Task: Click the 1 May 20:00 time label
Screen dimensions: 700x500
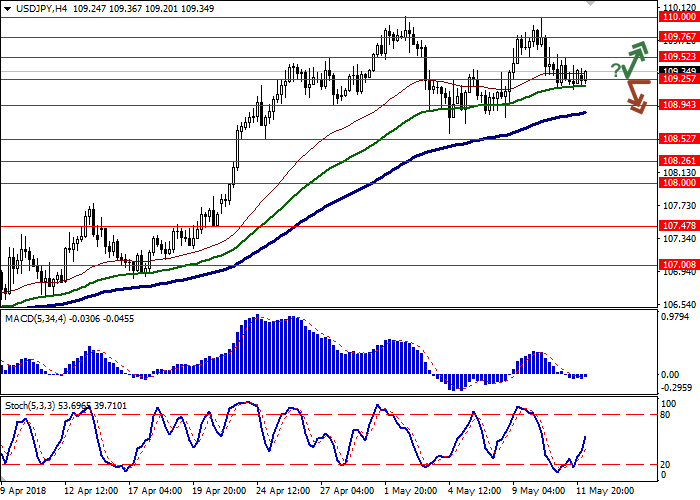Action: point(408,492)
